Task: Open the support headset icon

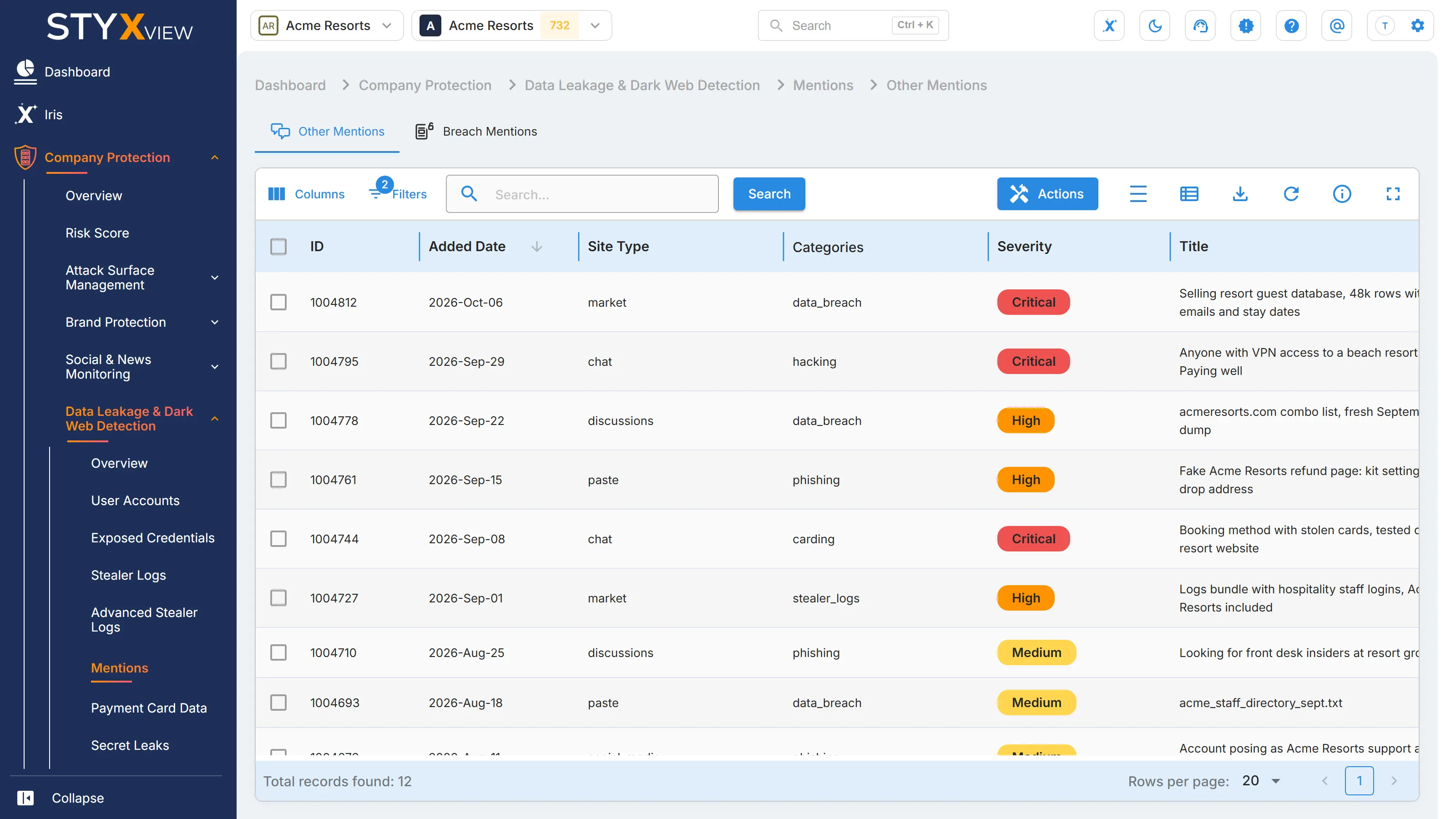Action: click(1200, 25)
